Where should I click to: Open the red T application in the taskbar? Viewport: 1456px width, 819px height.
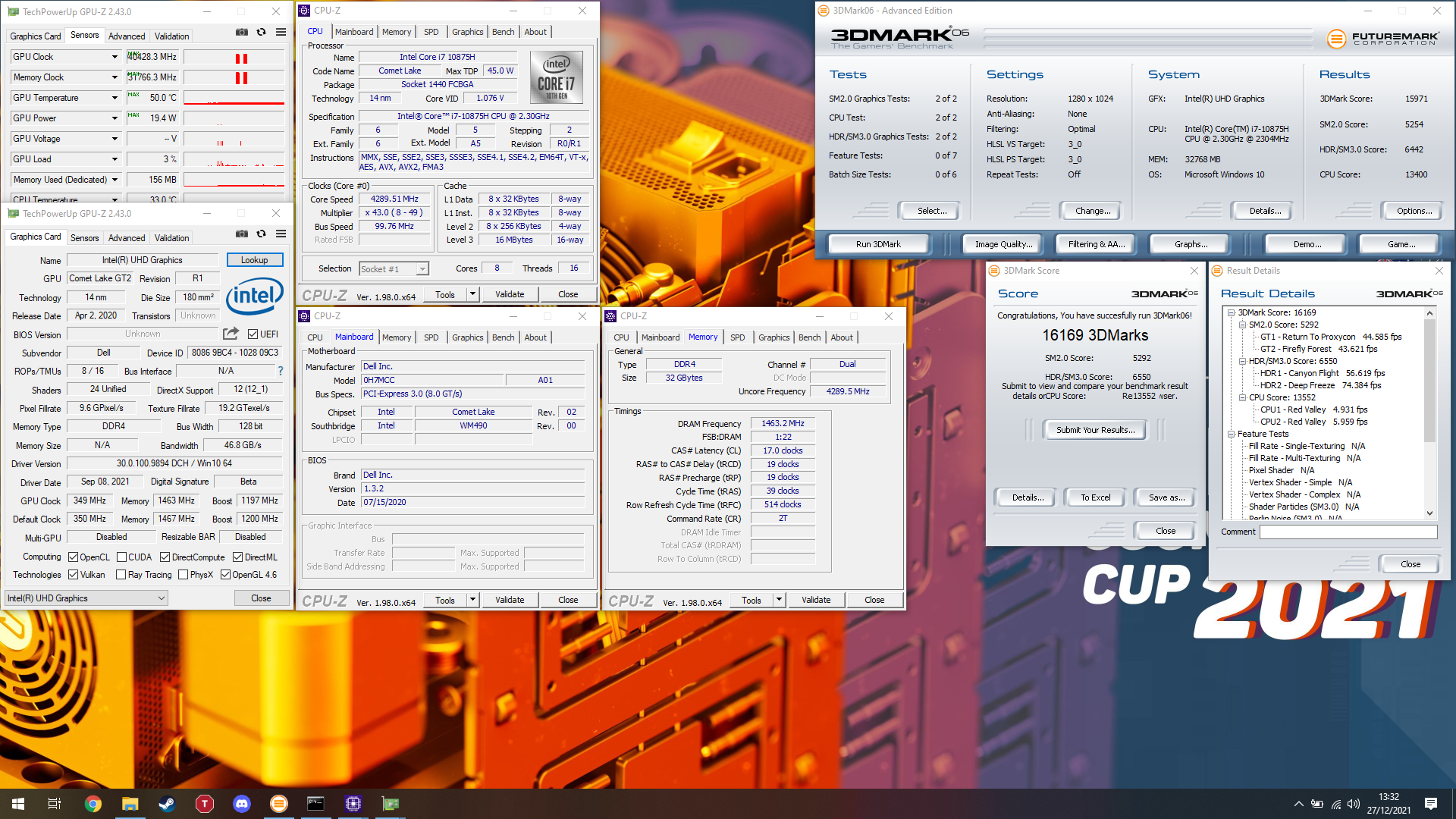tap(204, 804)
